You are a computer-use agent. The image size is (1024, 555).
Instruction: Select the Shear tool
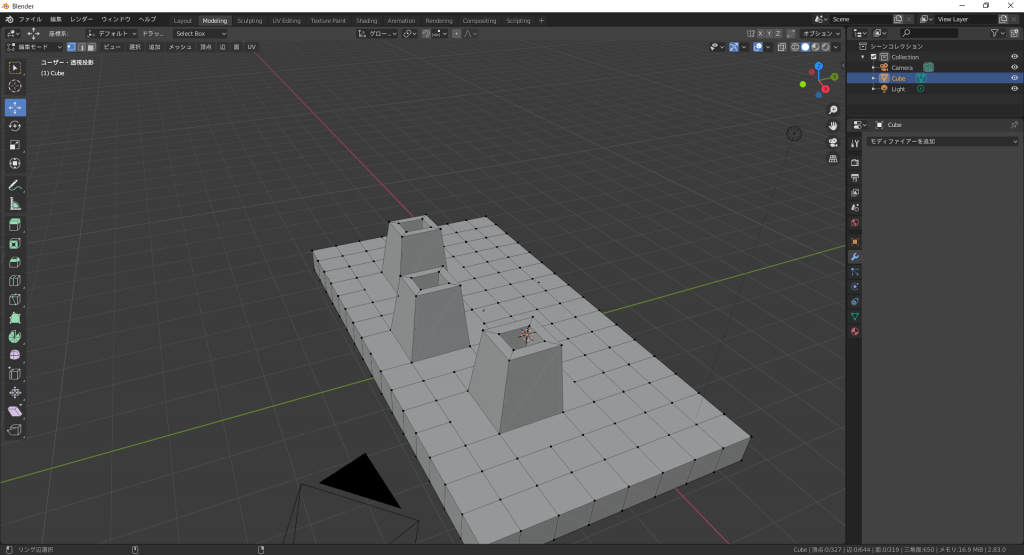point(14,411)
